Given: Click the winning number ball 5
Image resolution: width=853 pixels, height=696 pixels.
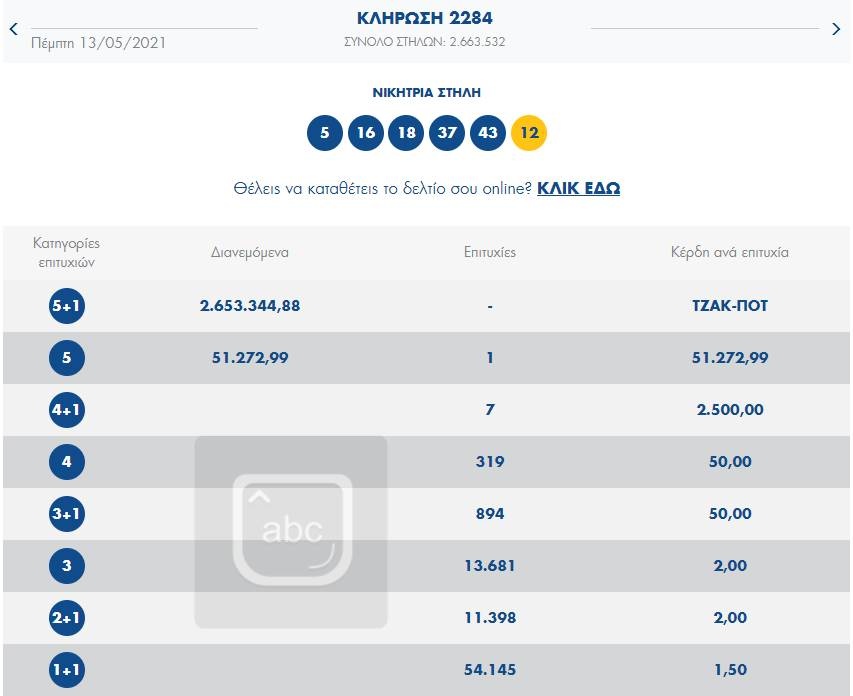Looking at the screenshot, I should [x=324, y=133].
